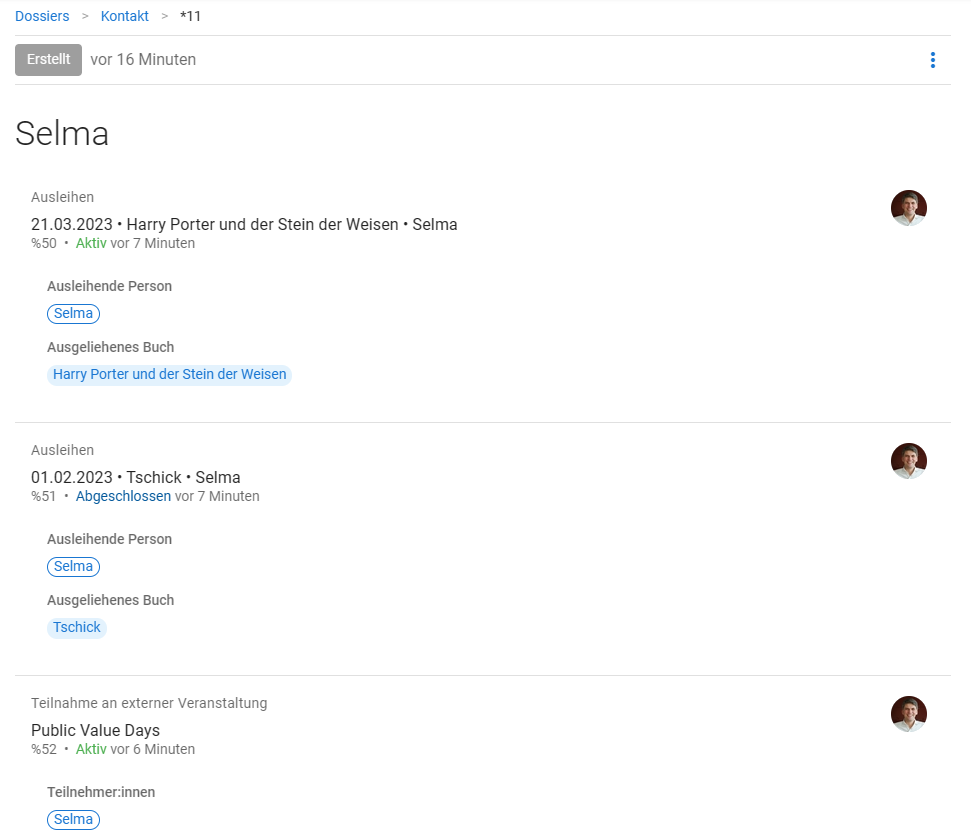971x837 pixels.
Task: Navigate to Kontakt breadcrumb
Action: 125,16
